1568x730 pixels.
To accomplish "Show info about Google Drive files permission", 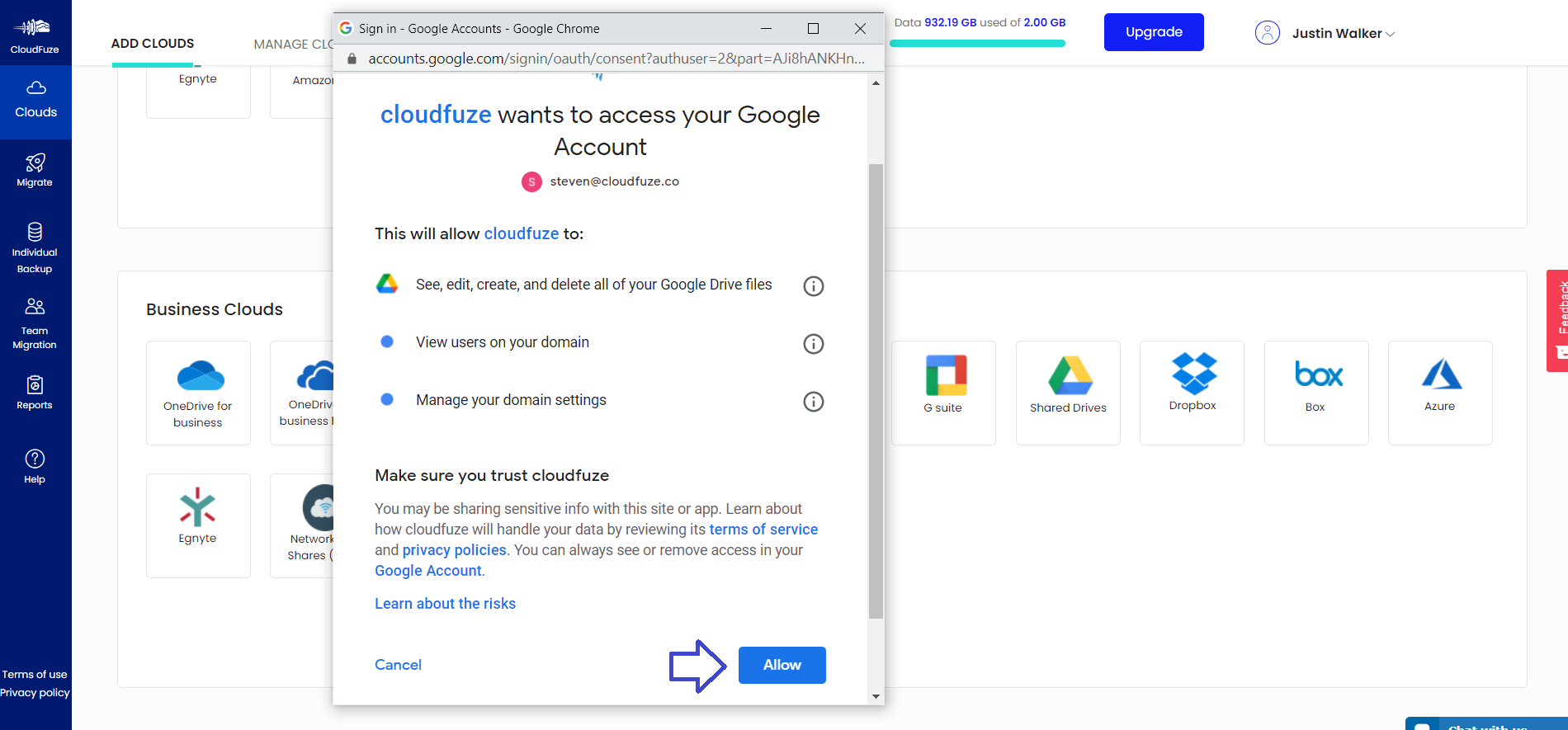I will 814,286.
